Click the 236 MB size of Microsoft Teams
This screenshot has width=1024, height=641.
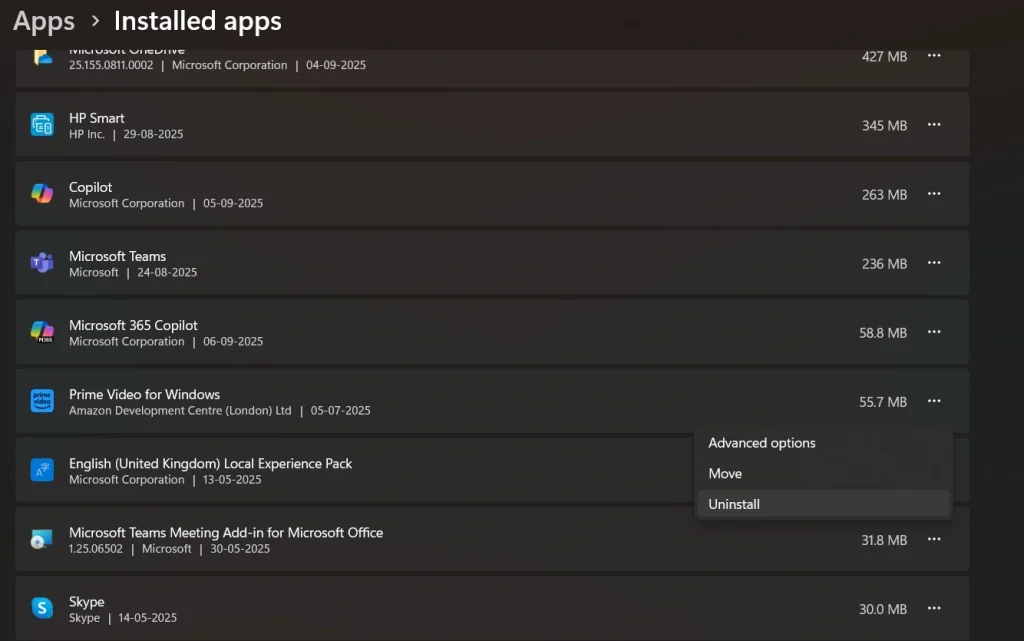884,264
